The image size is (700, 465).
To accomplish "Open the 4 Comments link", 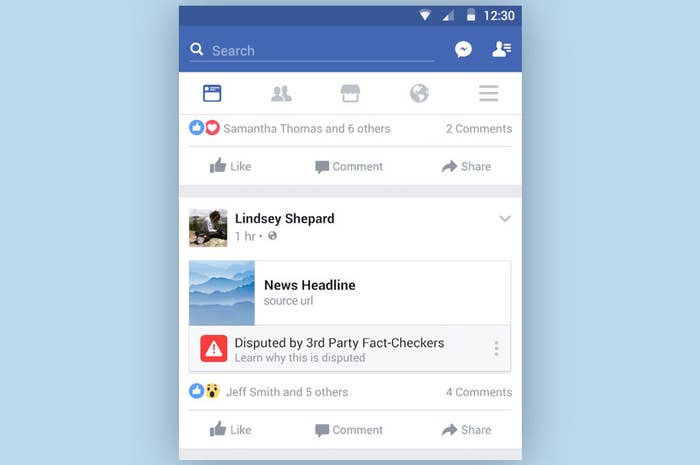I will tap(479, 392).
